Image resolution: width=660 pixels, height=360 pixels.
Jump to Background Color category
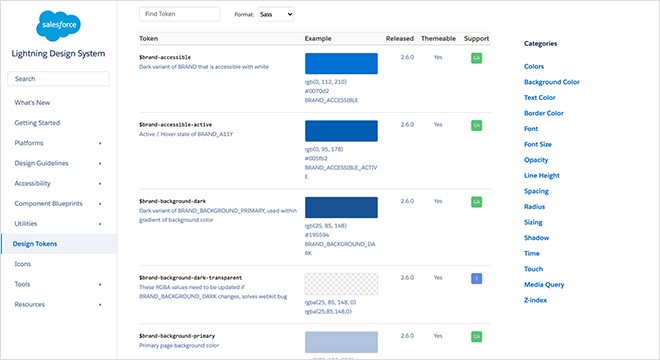pyautogui.click(x=552, y=82)
